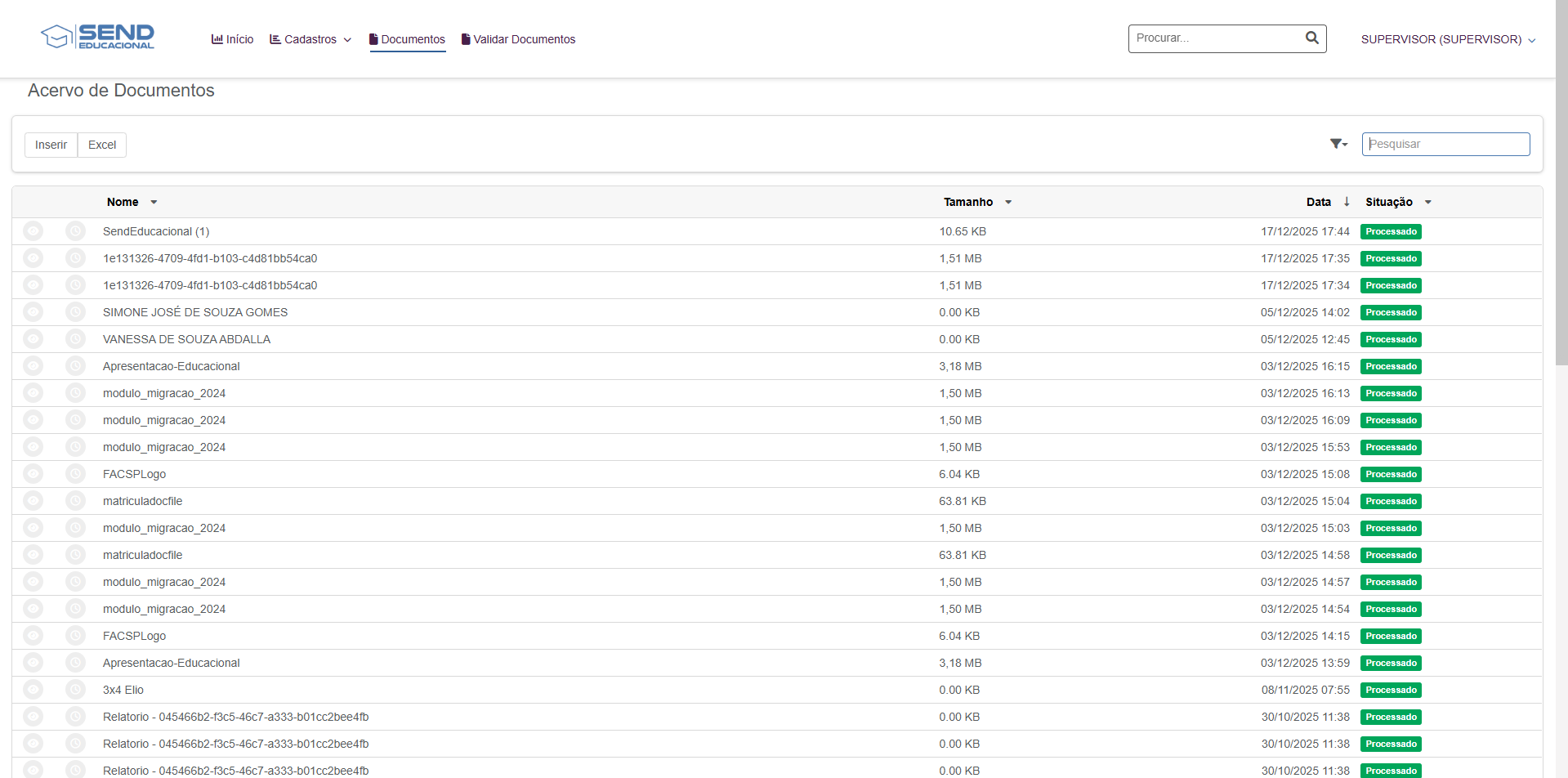
Task: Export the list with Excel button
Action: [102, 145]
